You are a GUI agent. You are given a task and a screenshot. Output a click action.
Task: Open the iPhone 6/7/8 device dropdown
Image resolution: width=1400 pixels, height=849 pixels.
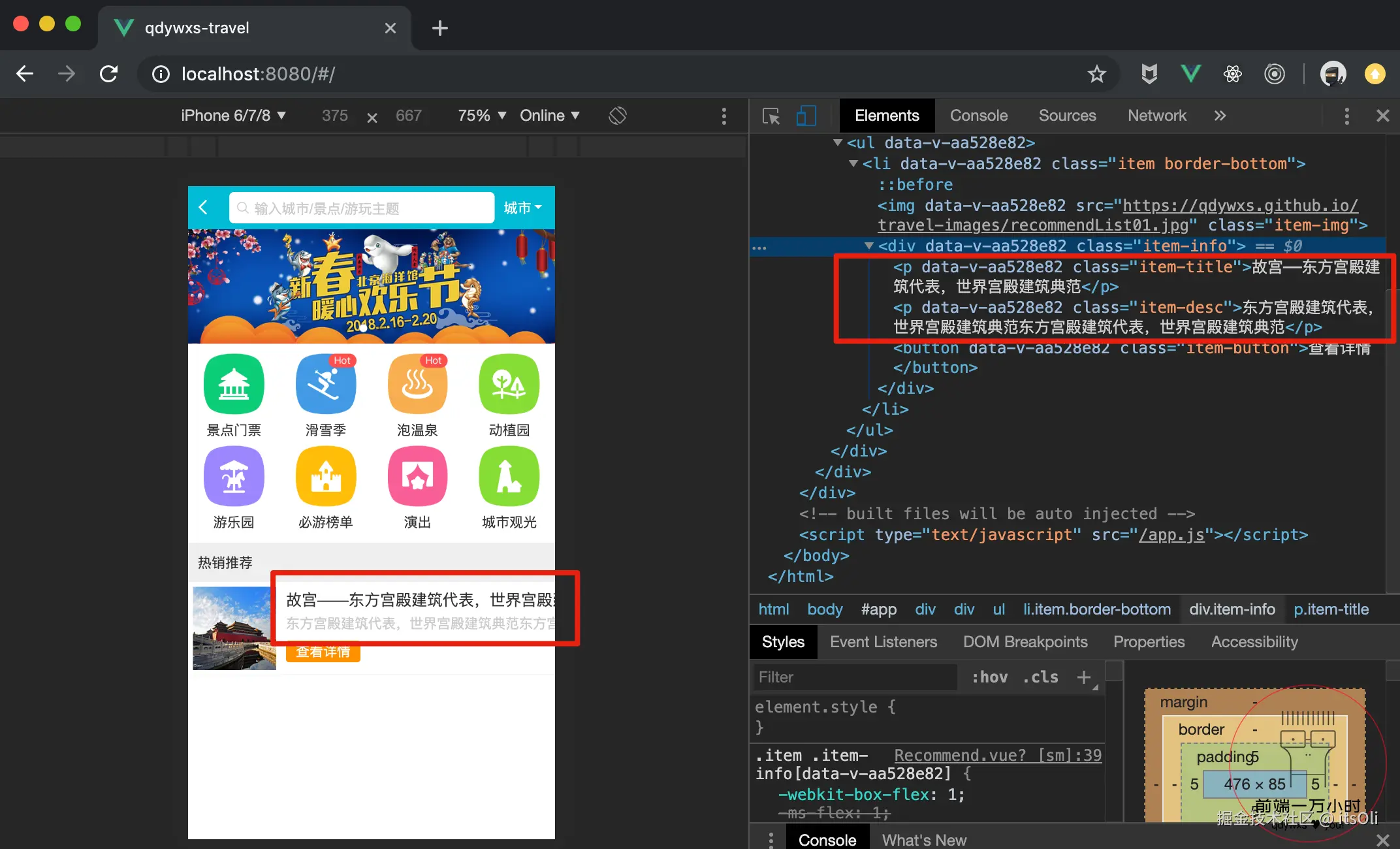233,116
